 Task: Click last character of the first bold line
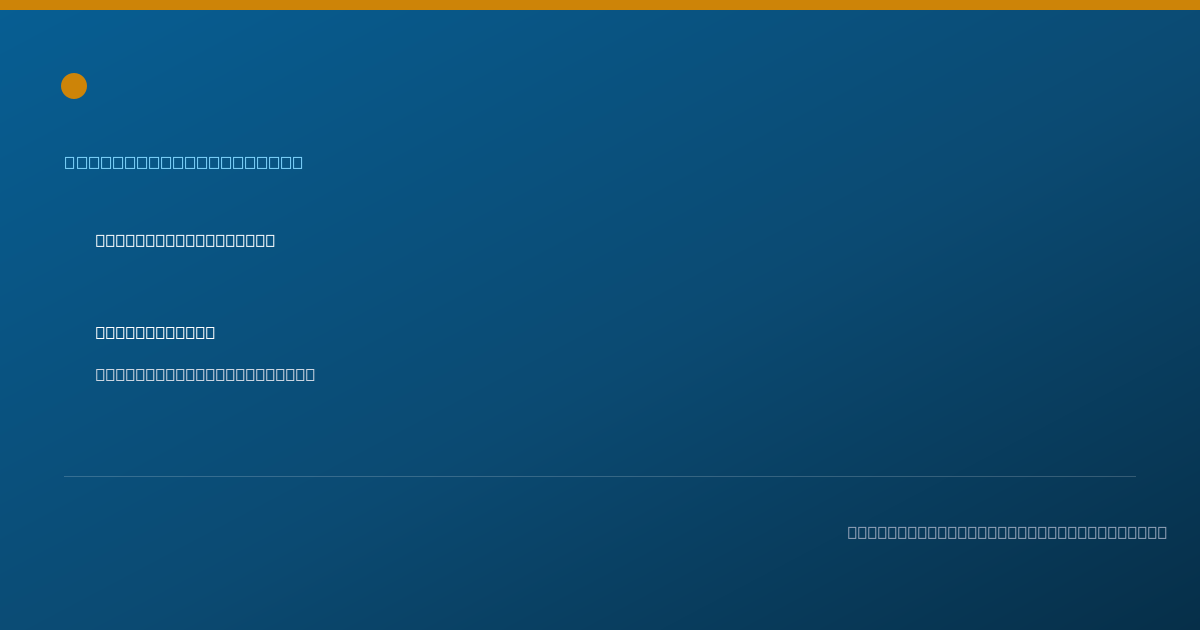click(x=269, y=240)
